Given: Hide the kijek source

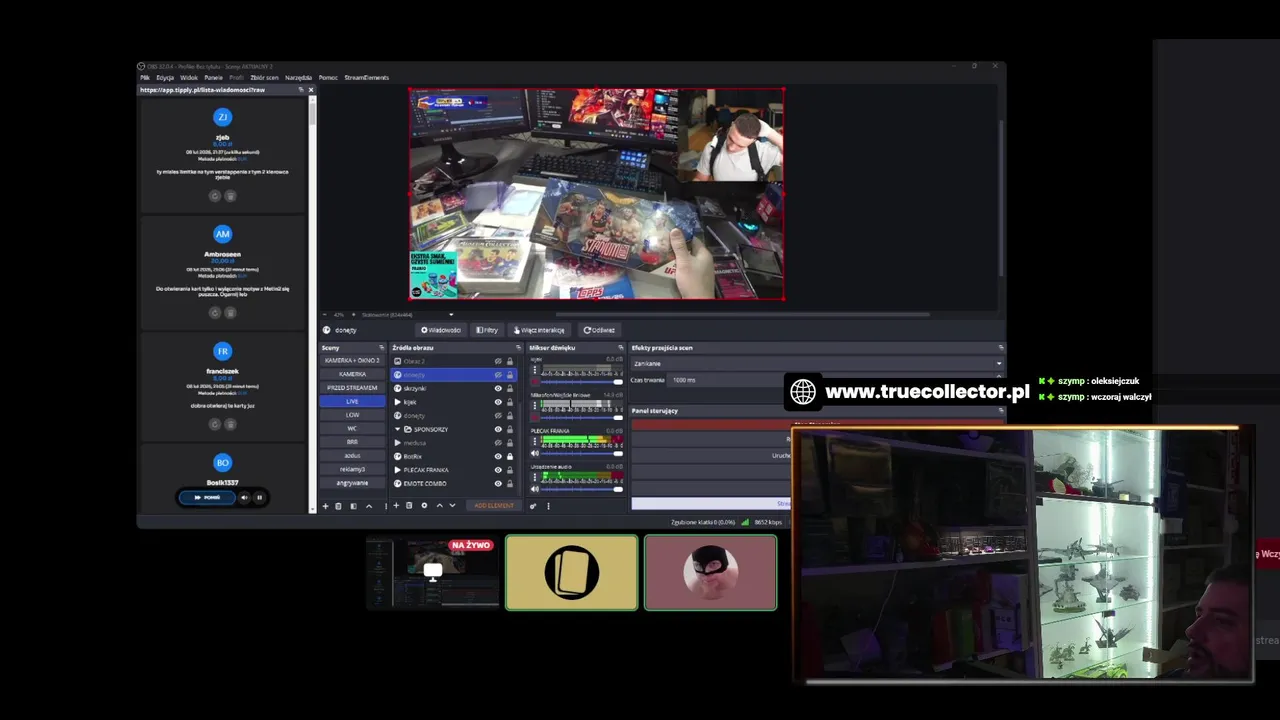Looking at the screenshot, I should point(498,402).
